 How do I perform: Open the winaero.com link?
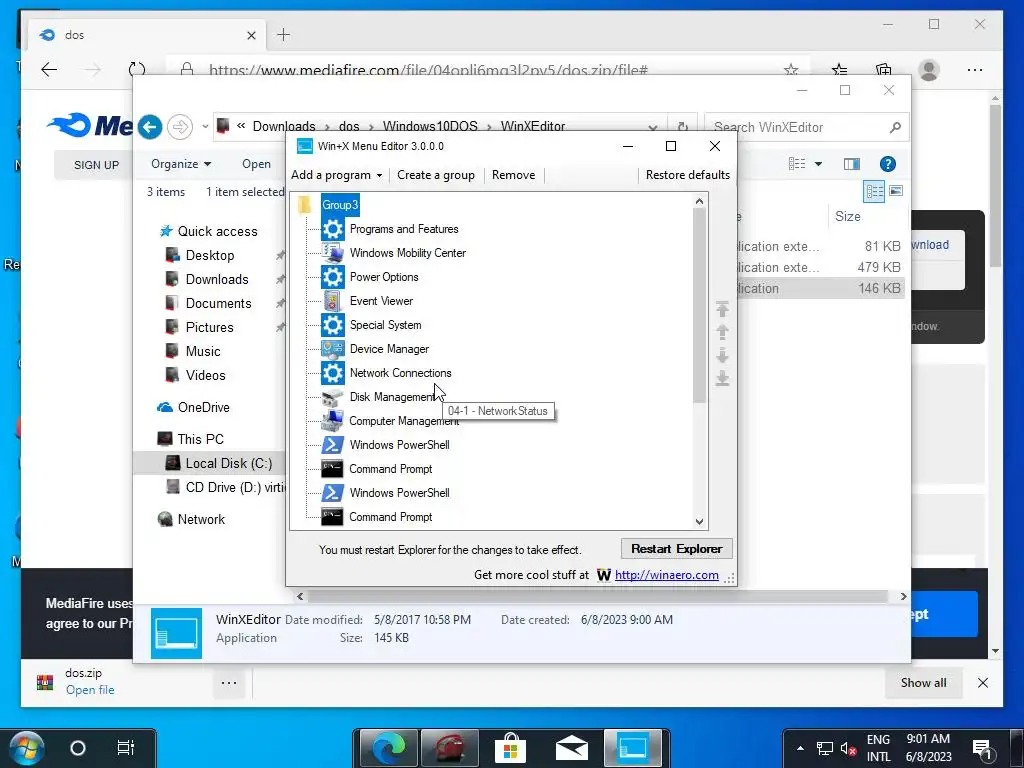click(x=667, y=575)
